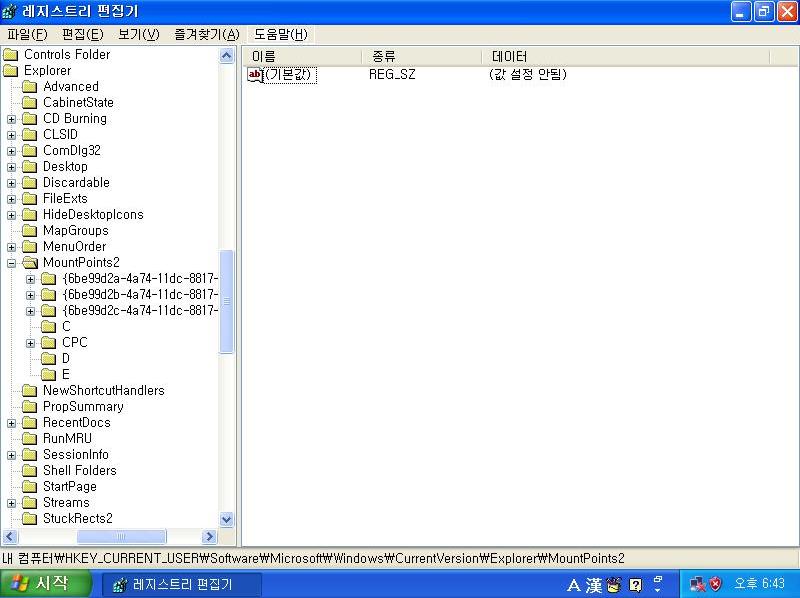This screenshot has height=598, width=800.
Task: Expand the {6be99d2b-4a74-11dc-8817- key
Action: [31, 295]
